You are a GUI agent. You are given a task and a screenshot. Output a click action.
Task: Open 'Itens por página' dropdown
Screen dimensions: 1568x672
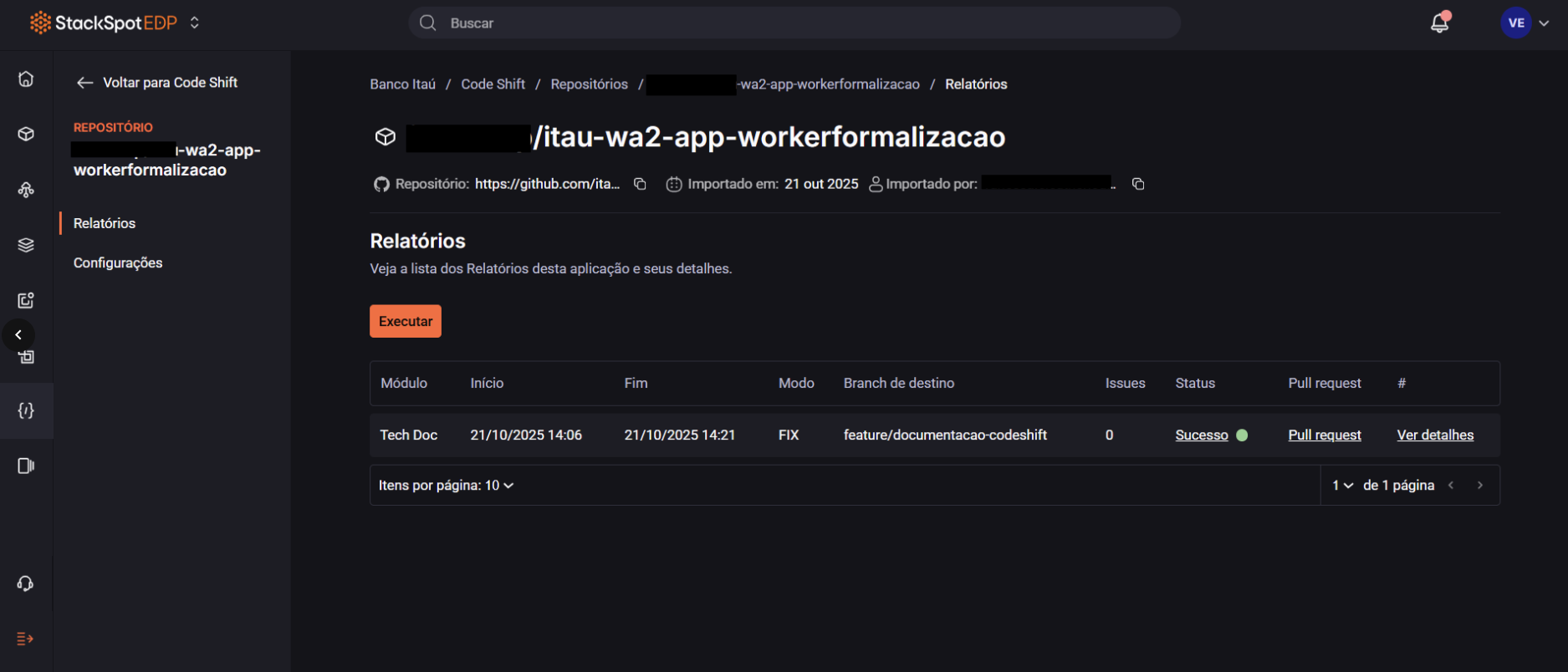[x=446, y=486]
